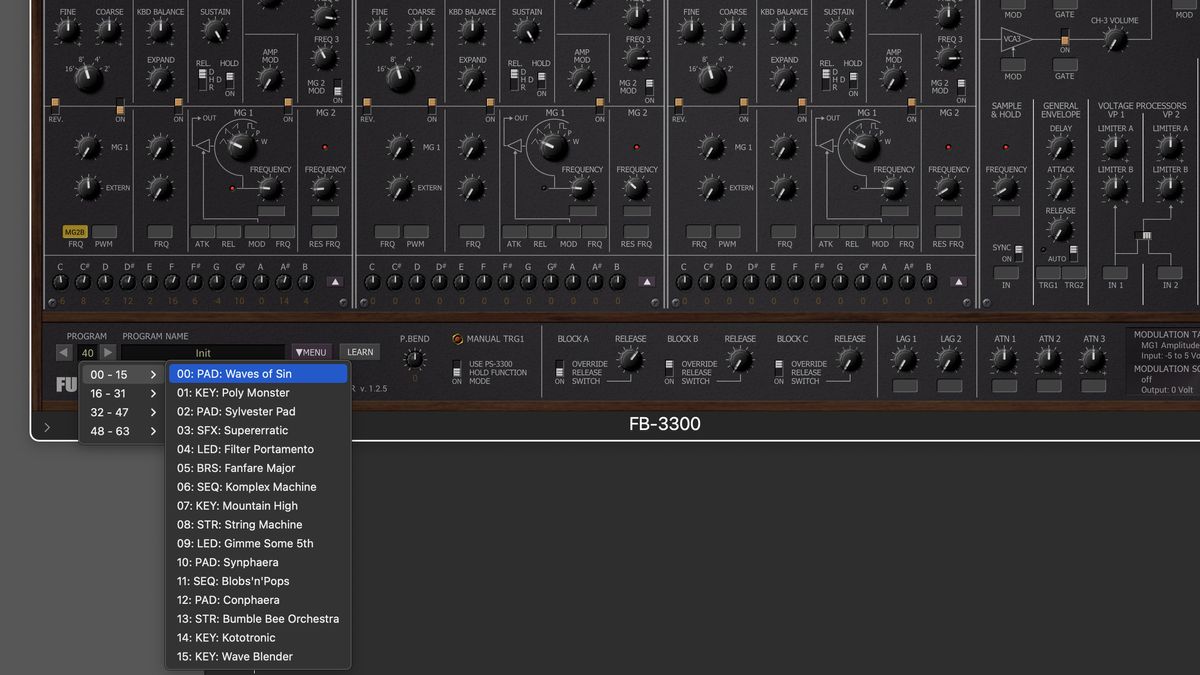1200x675 pixels.
Task: Toggle the General Envelope AUTO switch
Action: (1074, 252)
